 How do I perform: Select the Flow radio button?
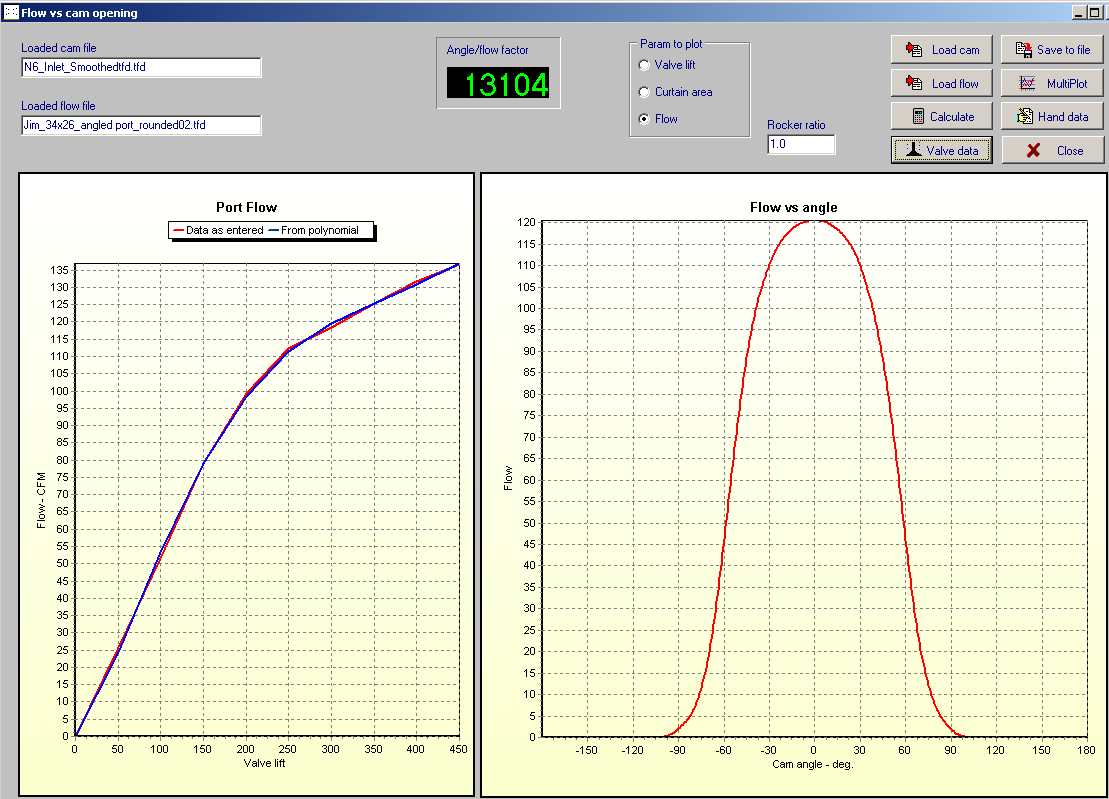coord(644,119)
